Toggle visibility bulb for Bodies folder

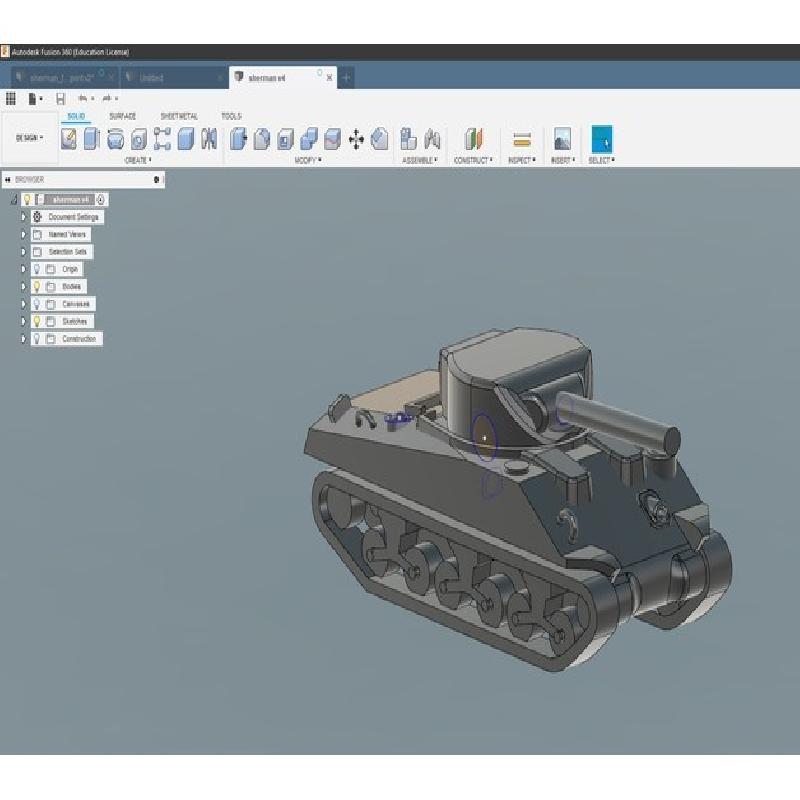37,286
